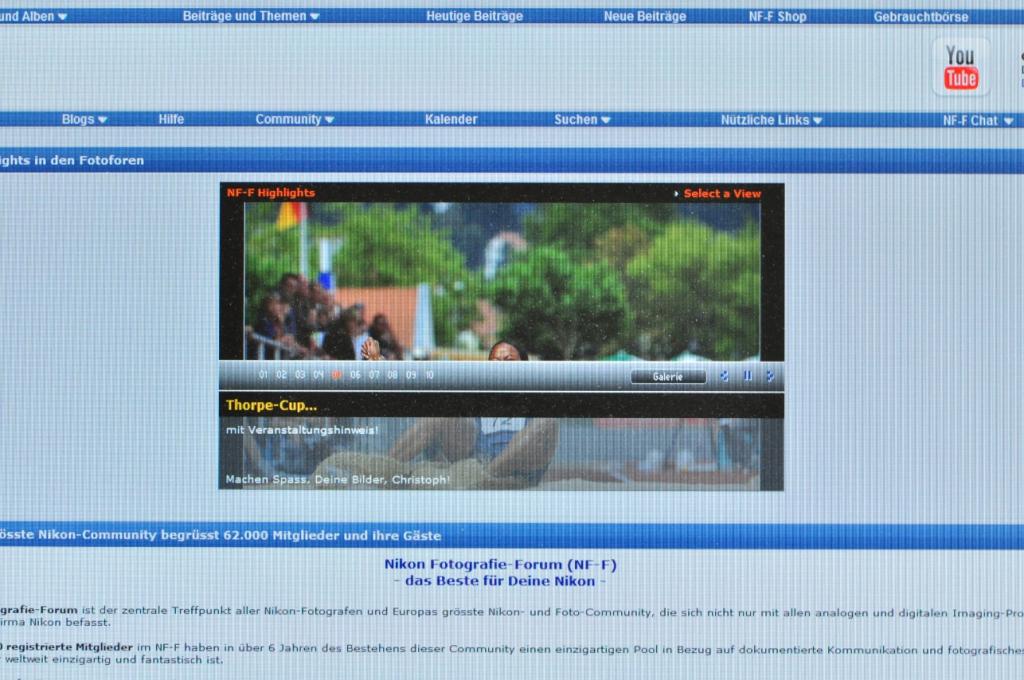Click the 62.000 Mitglieder welcome header bar
Screen dimensions: 1024x680
(512, 536)
